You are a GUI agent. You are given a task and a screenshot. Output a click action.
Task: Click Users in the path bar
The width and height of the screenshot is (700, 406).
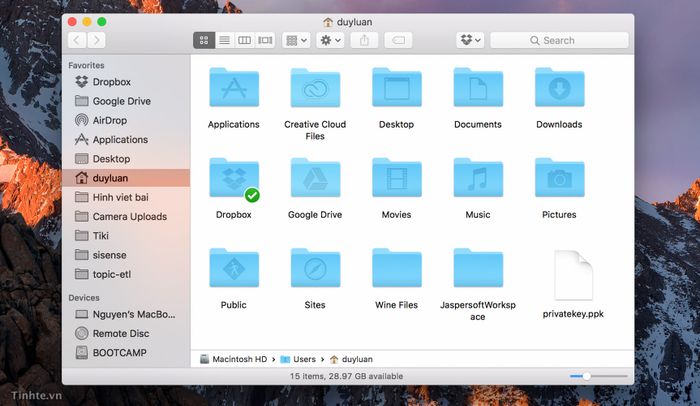pyautogui.click(x=303, y=358)
